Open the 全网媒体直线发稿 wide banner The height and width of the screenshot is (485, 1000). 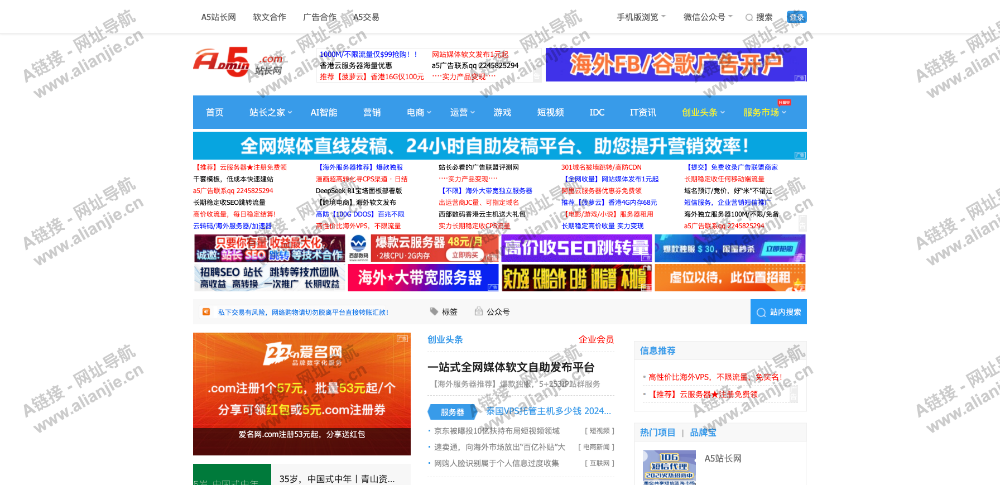pos(499,146)
